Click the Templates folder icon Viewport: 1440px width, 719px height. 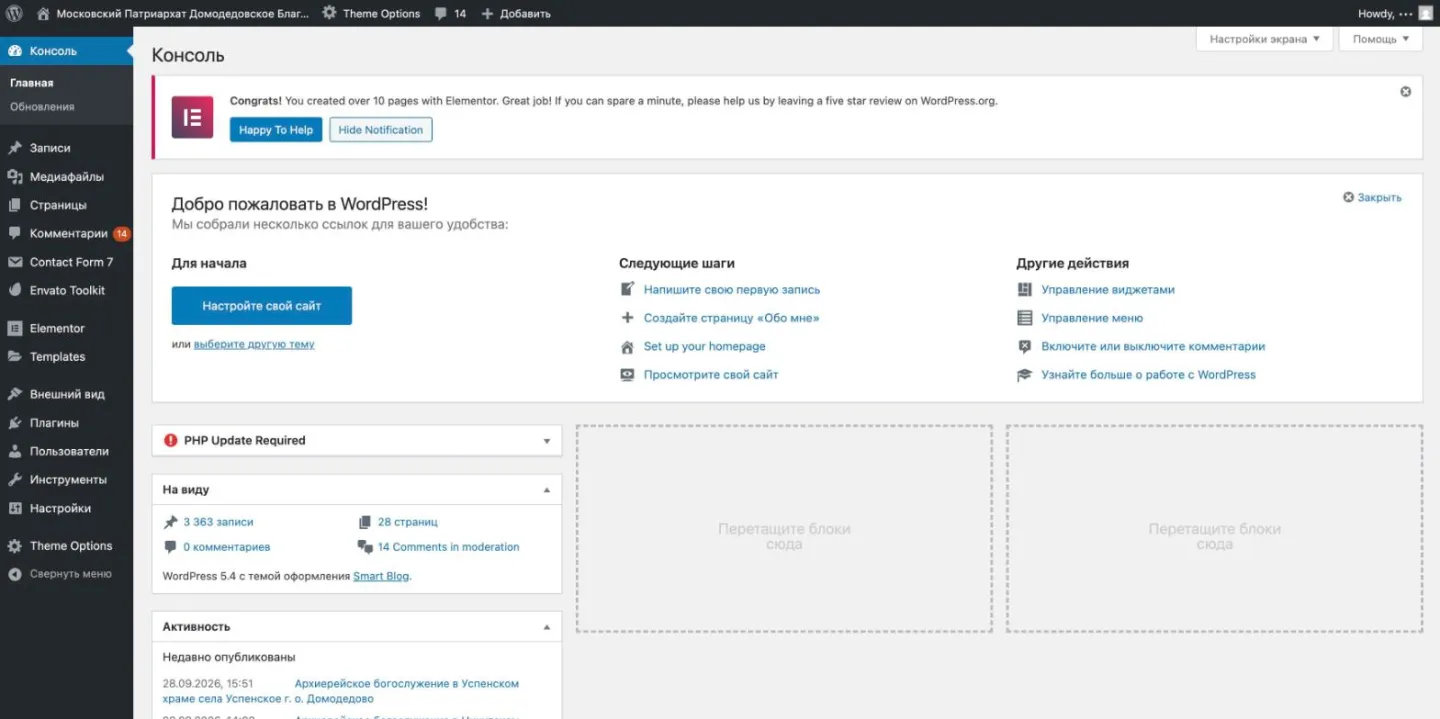(x=14, y=357)
